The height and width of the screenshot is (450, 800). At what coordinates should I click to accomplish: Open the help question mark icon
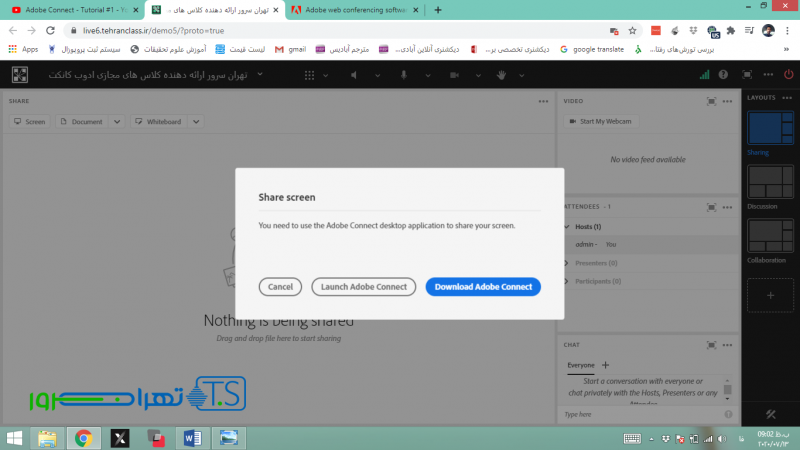tap(723, 75)
